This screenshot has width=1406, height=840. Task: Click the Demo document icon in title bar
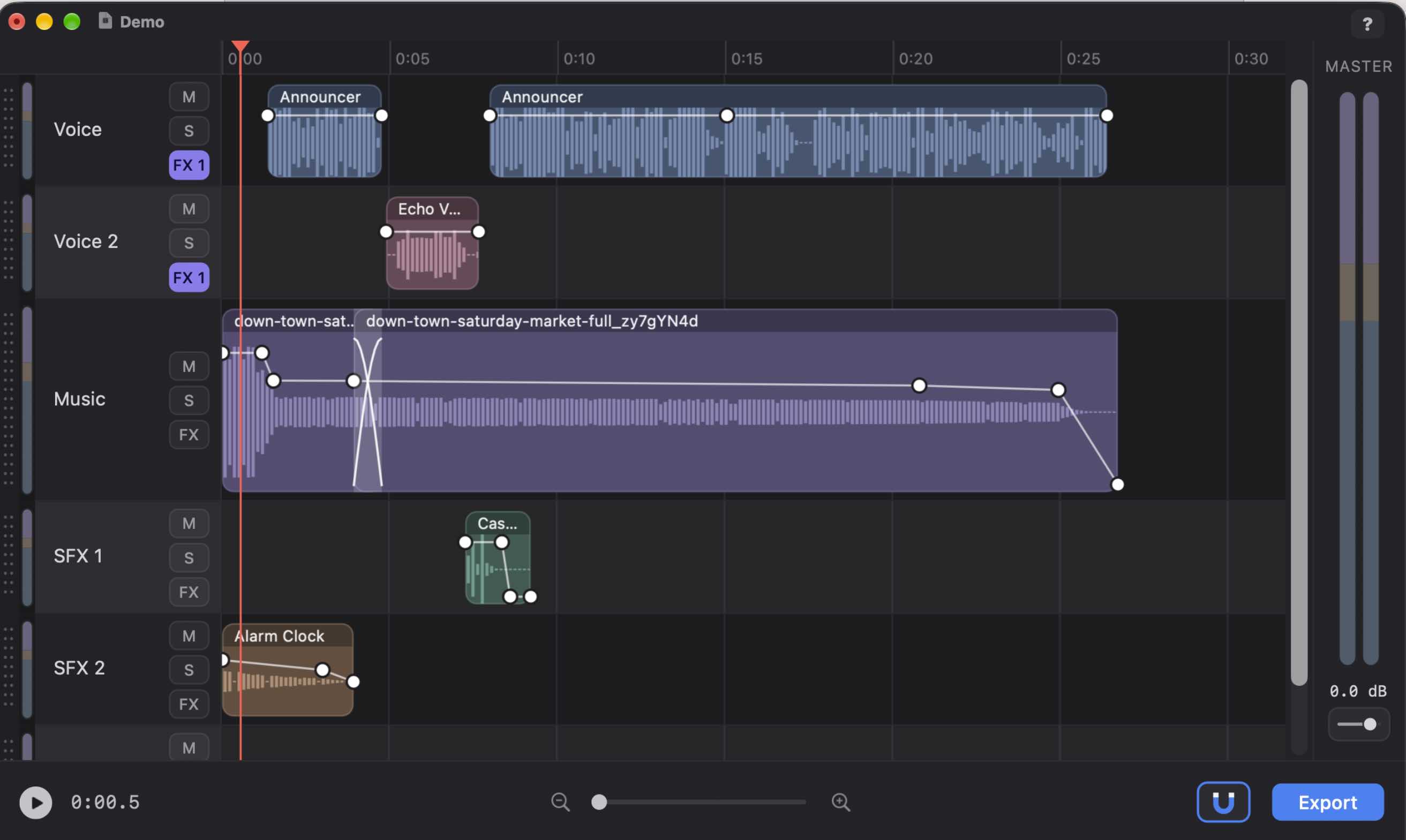point(105,21)
